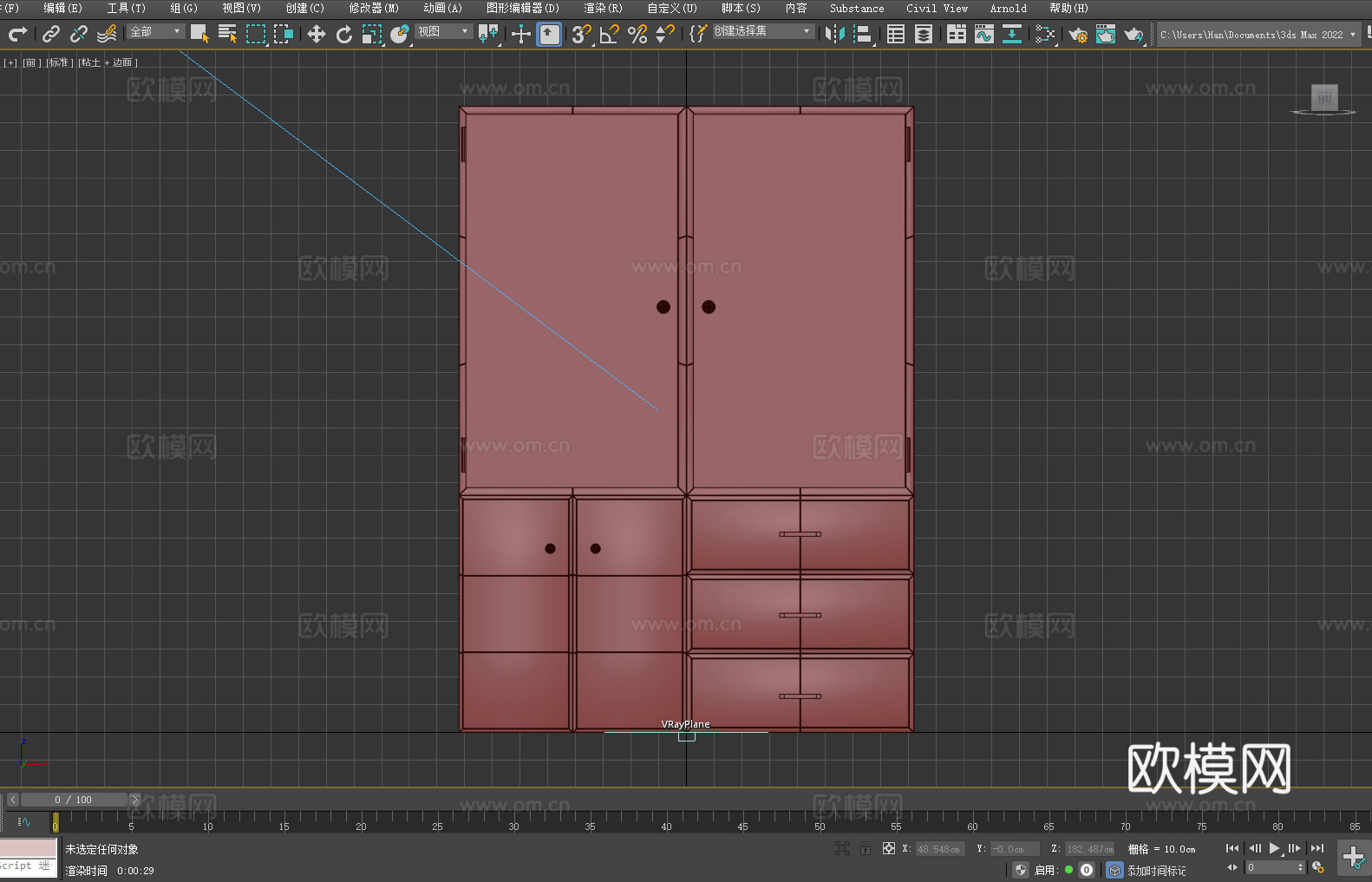Open the Material Editor network icon
Screen dimensions: 1372x882
pos(1045,34)
